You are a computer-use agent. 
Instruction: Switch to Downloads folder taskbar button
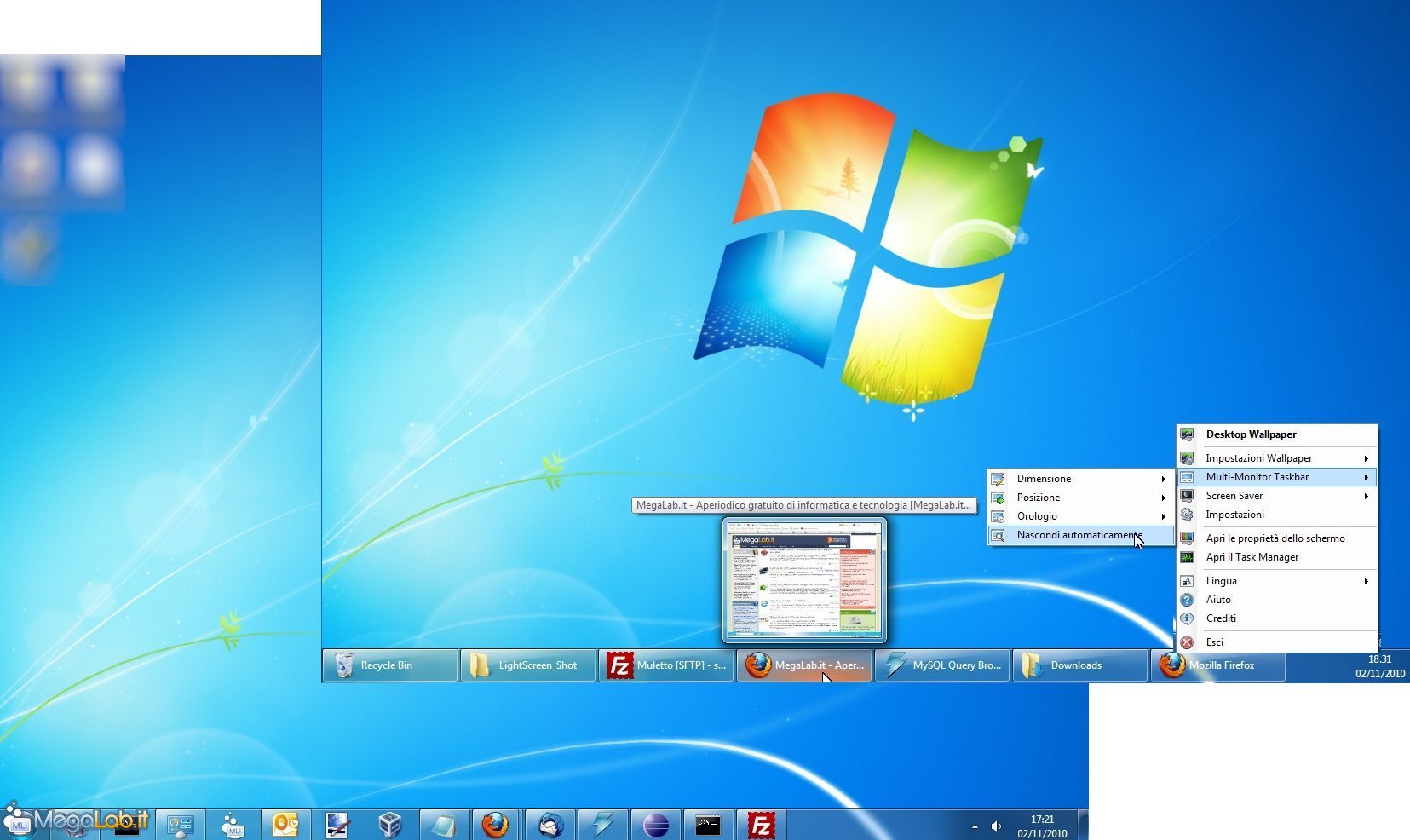click(x=1079, y=665)
